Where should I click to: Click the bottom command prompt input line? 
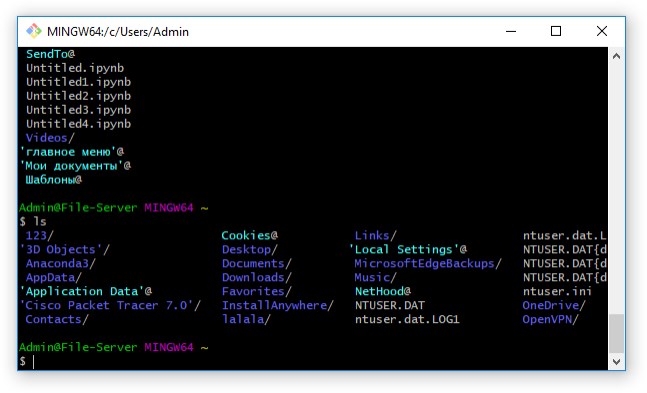coord(313,362)
